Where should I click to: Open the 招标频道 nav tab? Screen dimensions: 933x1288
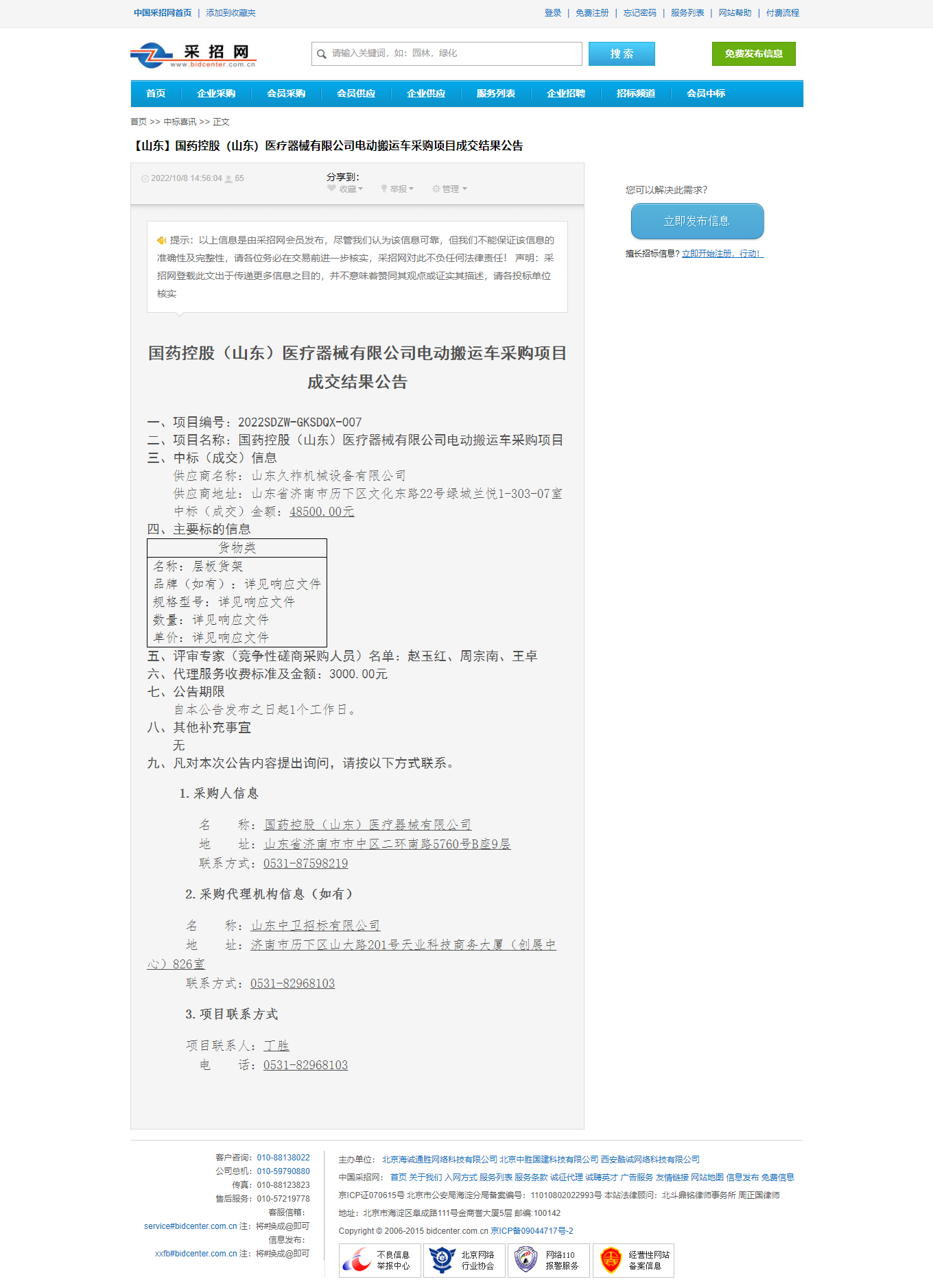636,93
